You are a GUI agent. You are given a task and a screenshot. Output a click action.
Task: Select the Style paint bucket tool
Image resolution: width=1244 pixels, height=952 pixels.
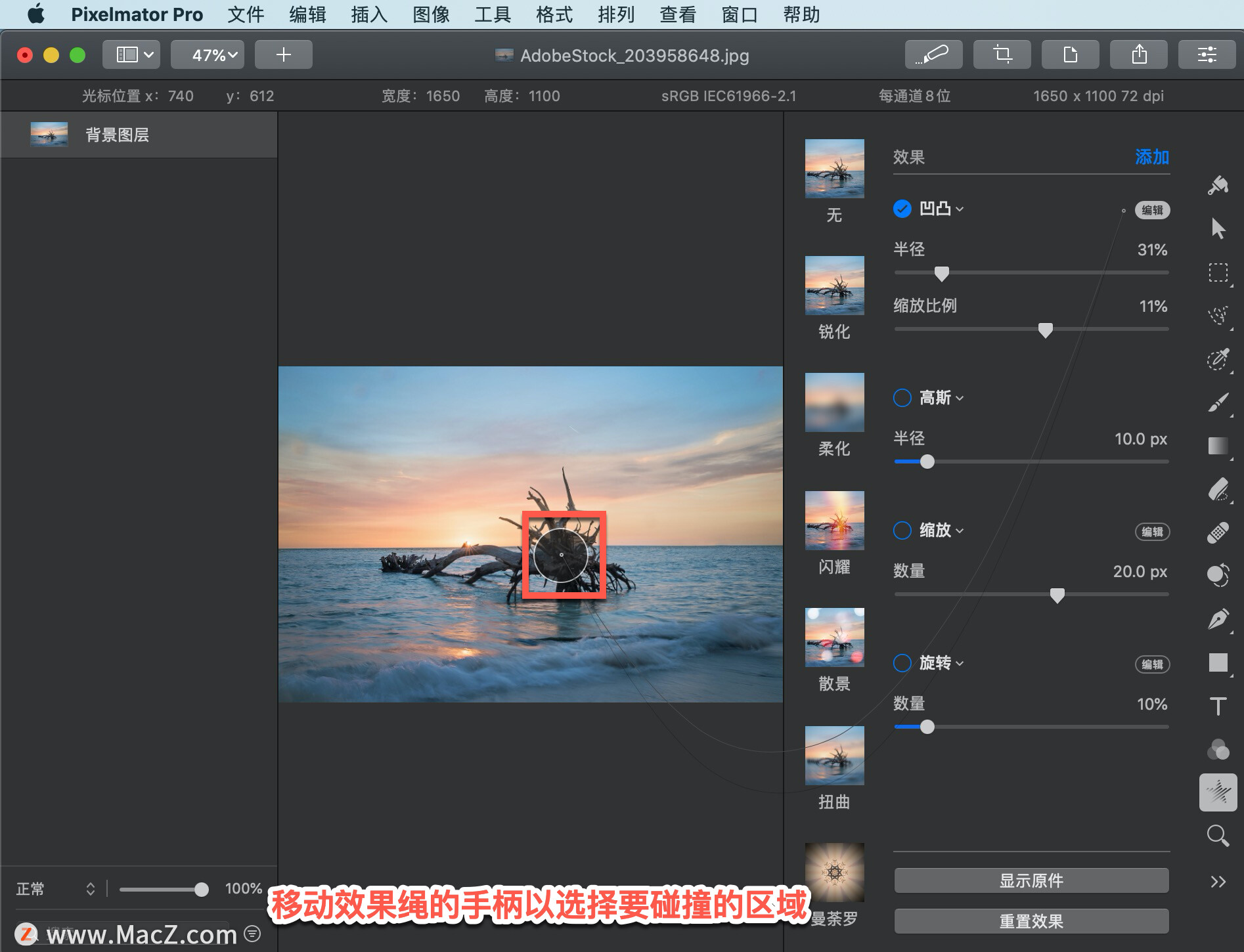pos(1218,186)
